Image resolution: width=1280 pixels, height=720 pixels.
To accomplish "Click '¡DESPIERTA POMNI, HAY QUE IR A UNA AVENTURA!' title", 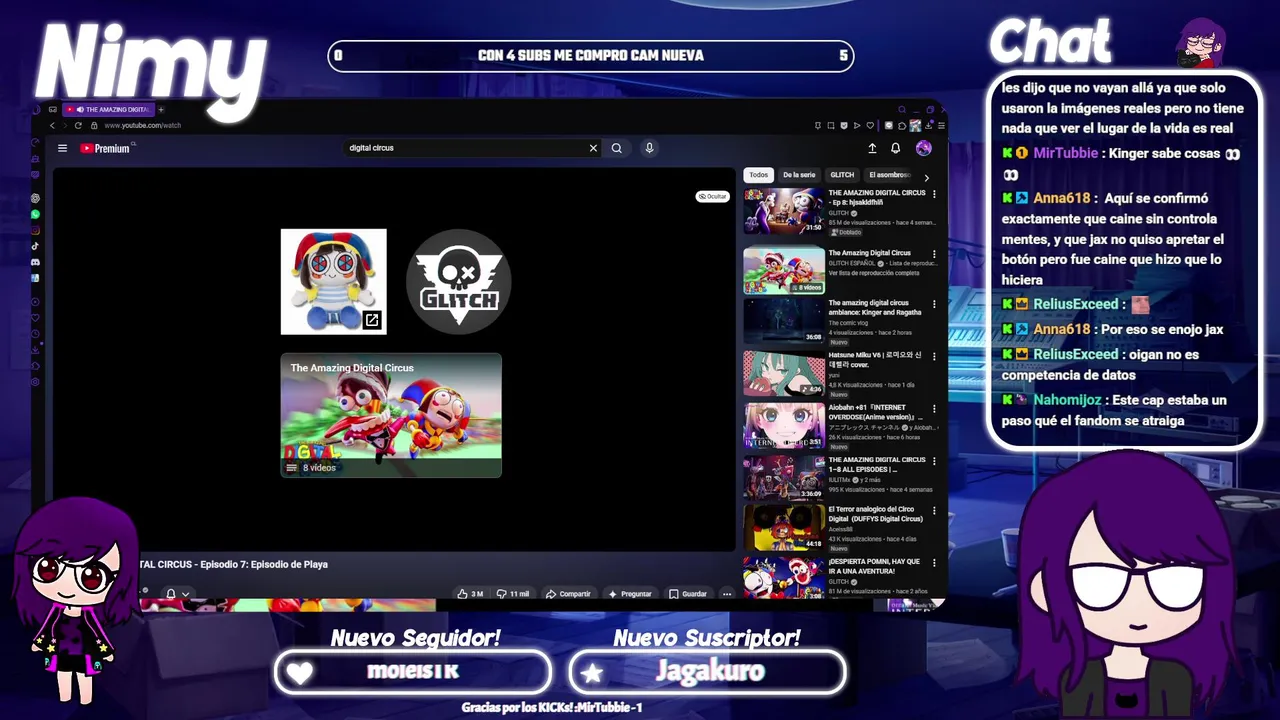I will coord(874,566).
